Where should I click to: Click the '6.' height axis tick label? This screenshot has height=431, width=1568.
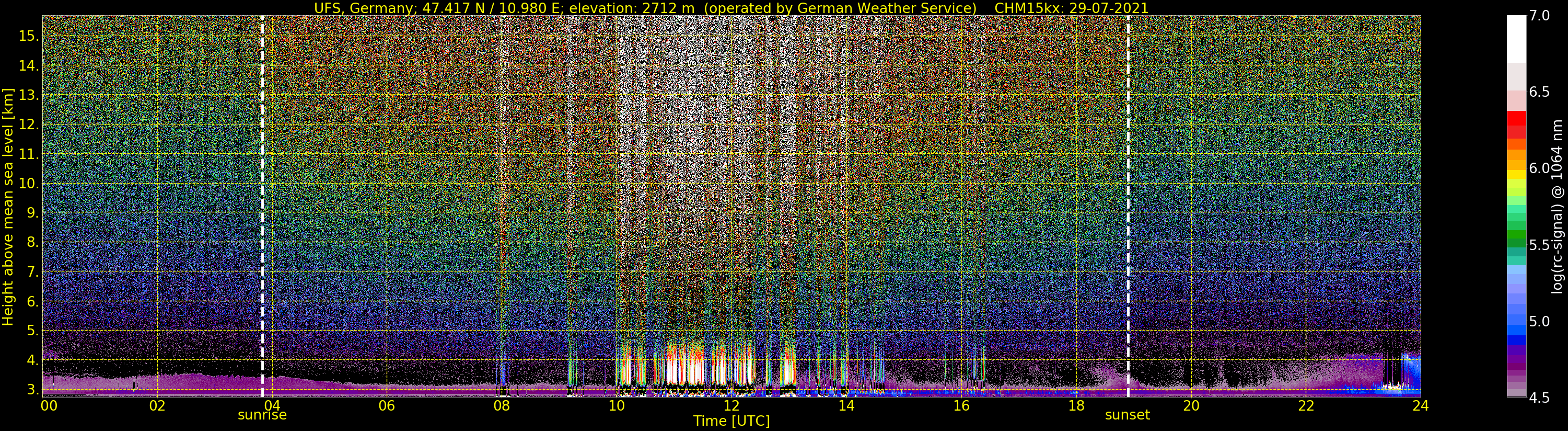coord(32,301)
